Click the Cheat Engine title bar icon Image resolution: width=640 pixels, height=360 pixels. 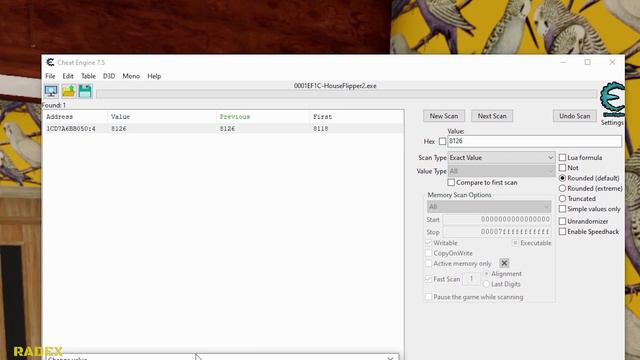(x=50, y=62)
